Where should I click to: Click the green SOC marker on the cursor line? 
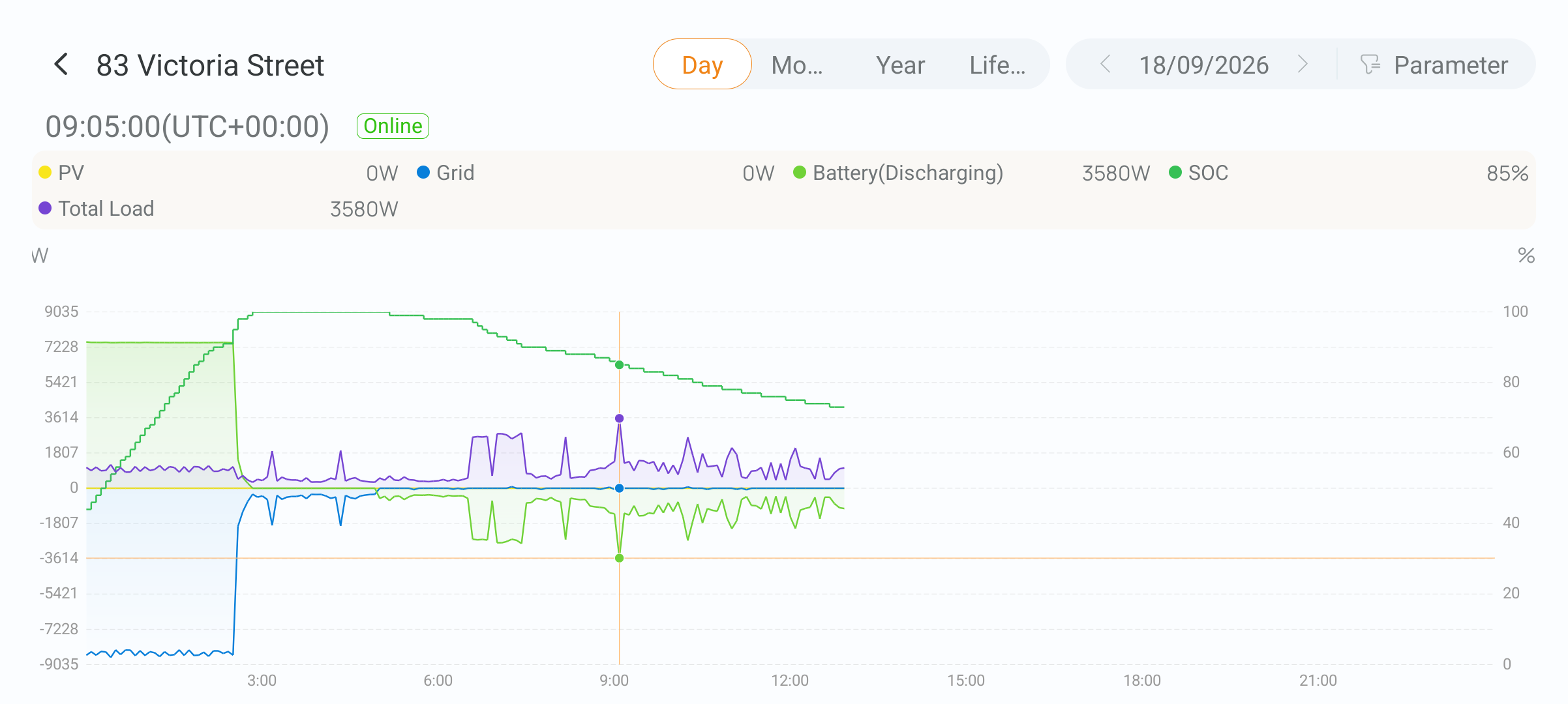pyautogui.click(x=620, y=365)
